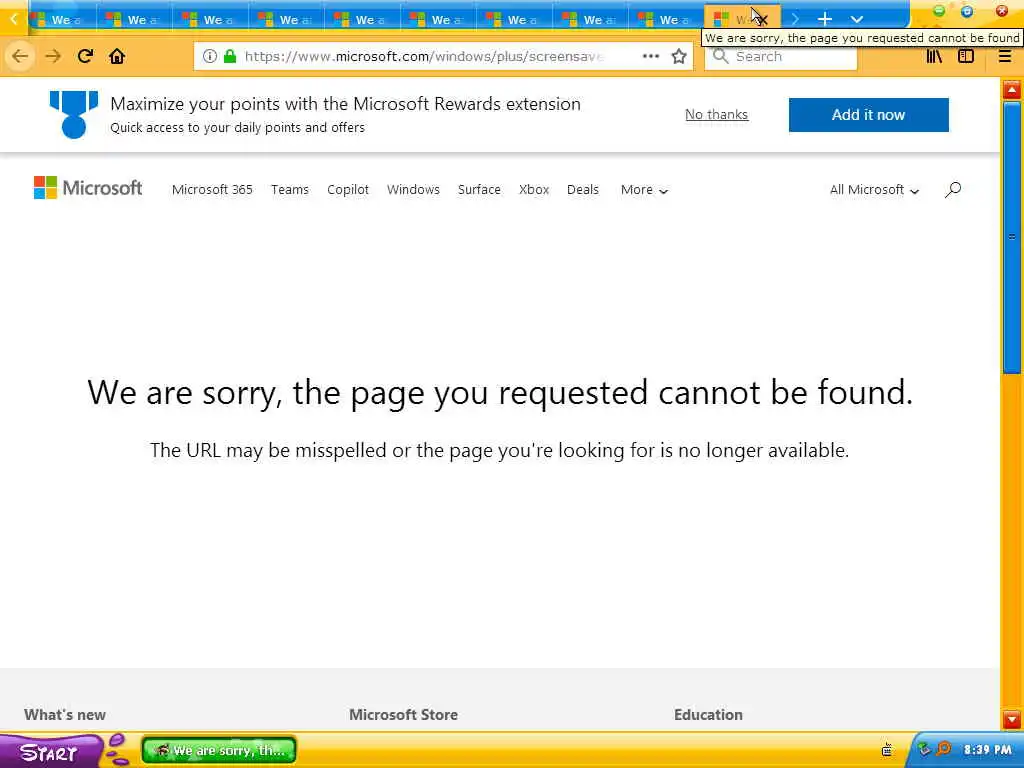Click the system tray clock 8:39 PM

pyautogui.click(x=987, y=750)
